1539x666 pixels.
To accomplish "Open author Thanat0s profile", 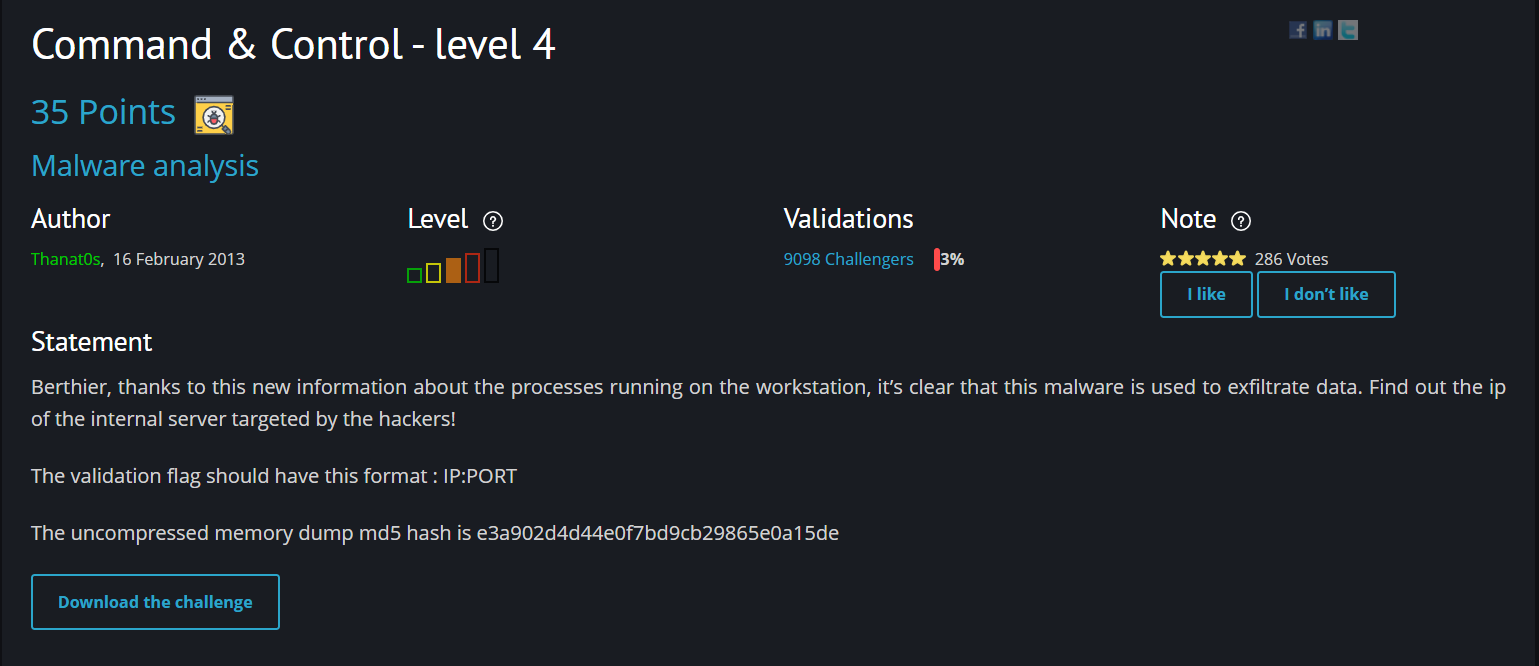I will [x=66, y=259].
